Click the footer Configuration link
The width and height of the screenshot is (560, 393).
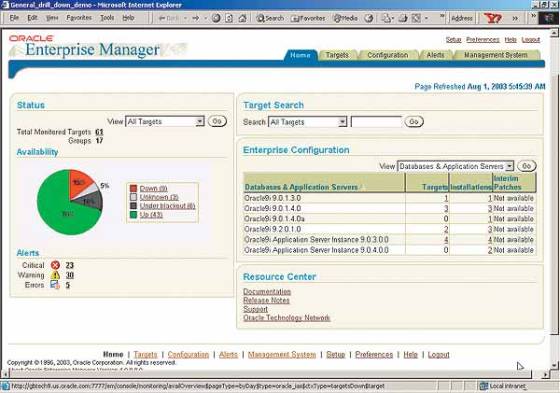(x=188, y=354)
